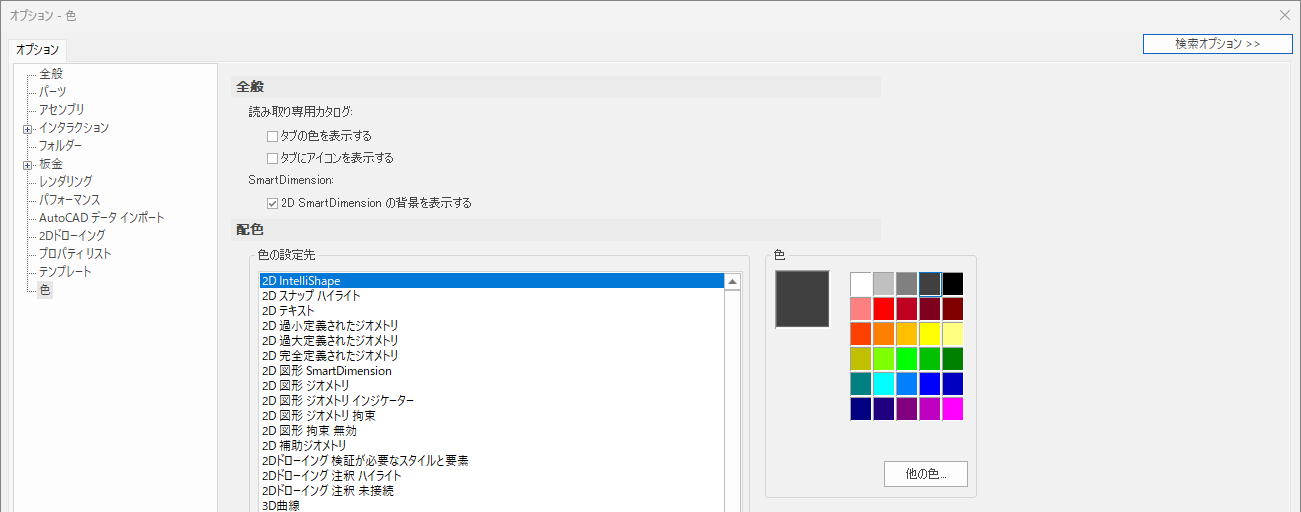Select the 2D 図形 ジオメトリ entry
The image size is (1301, 512).
point(492,386)
